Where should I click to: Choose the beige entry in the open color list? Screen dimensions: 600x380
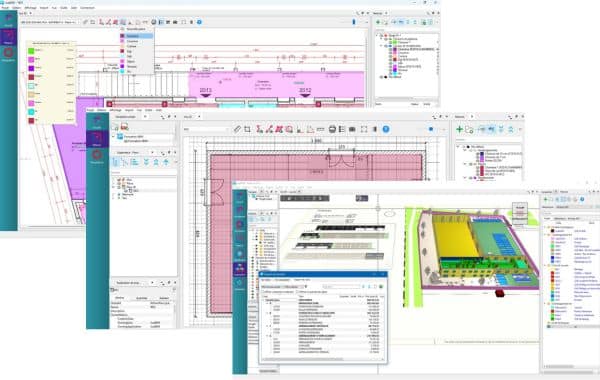click(137, 46)
